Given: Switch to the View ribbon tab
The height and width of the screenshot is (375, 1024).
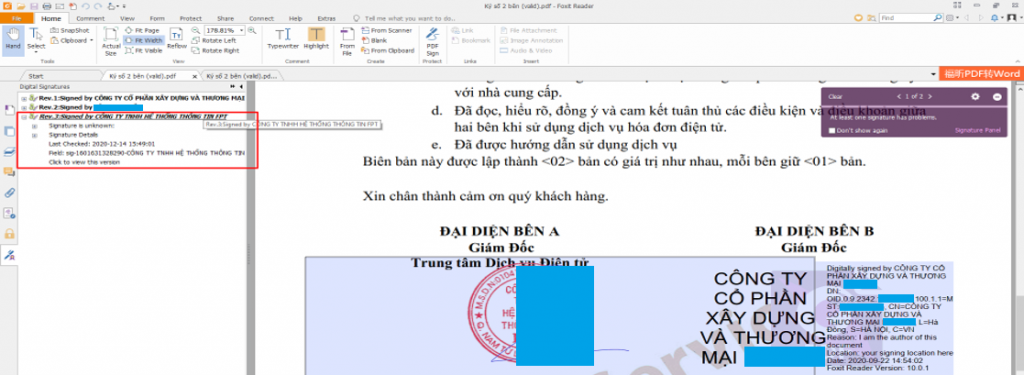Looking at the screenshot, I should pyautogui.click(x=127, y=19).
